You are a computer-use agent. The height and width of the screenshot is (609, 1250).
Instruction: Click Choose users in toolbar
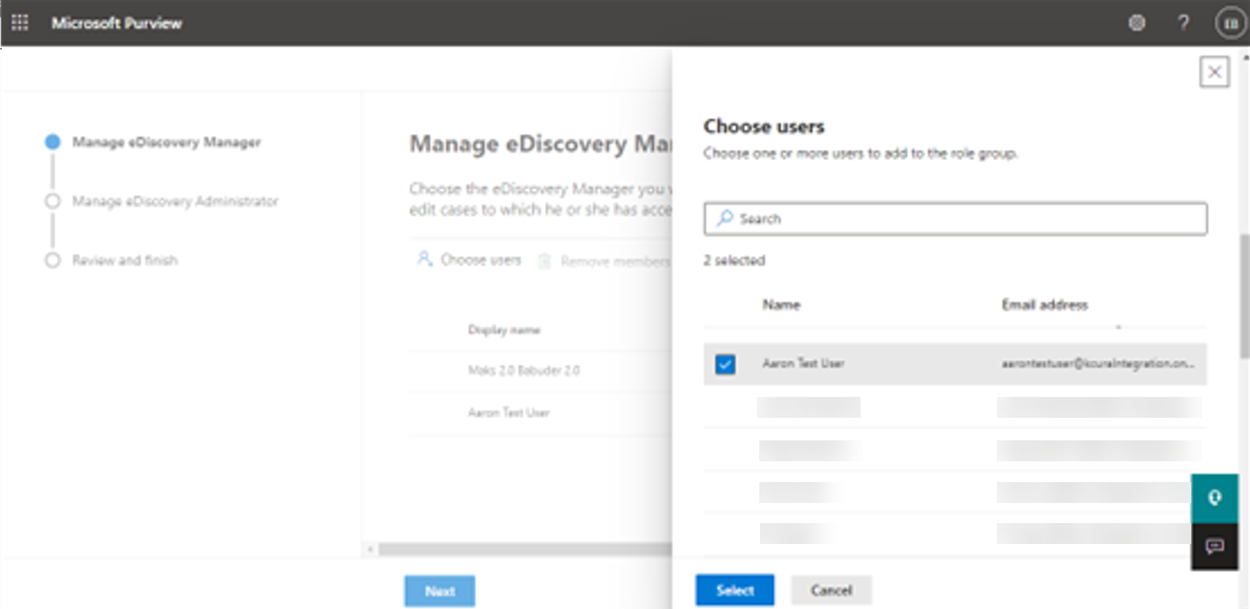click(469, 260)
